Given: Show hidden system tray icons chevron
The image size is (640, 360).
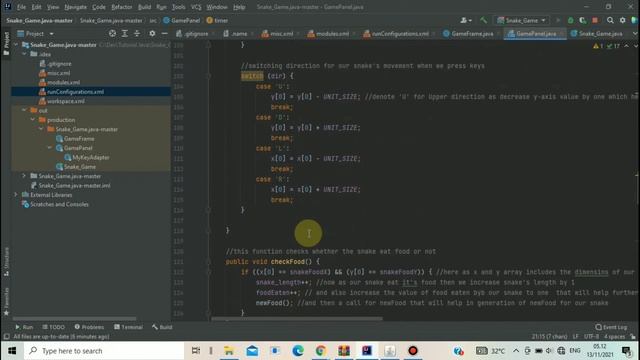Looking at the screenshot, I should coord(516,351).
